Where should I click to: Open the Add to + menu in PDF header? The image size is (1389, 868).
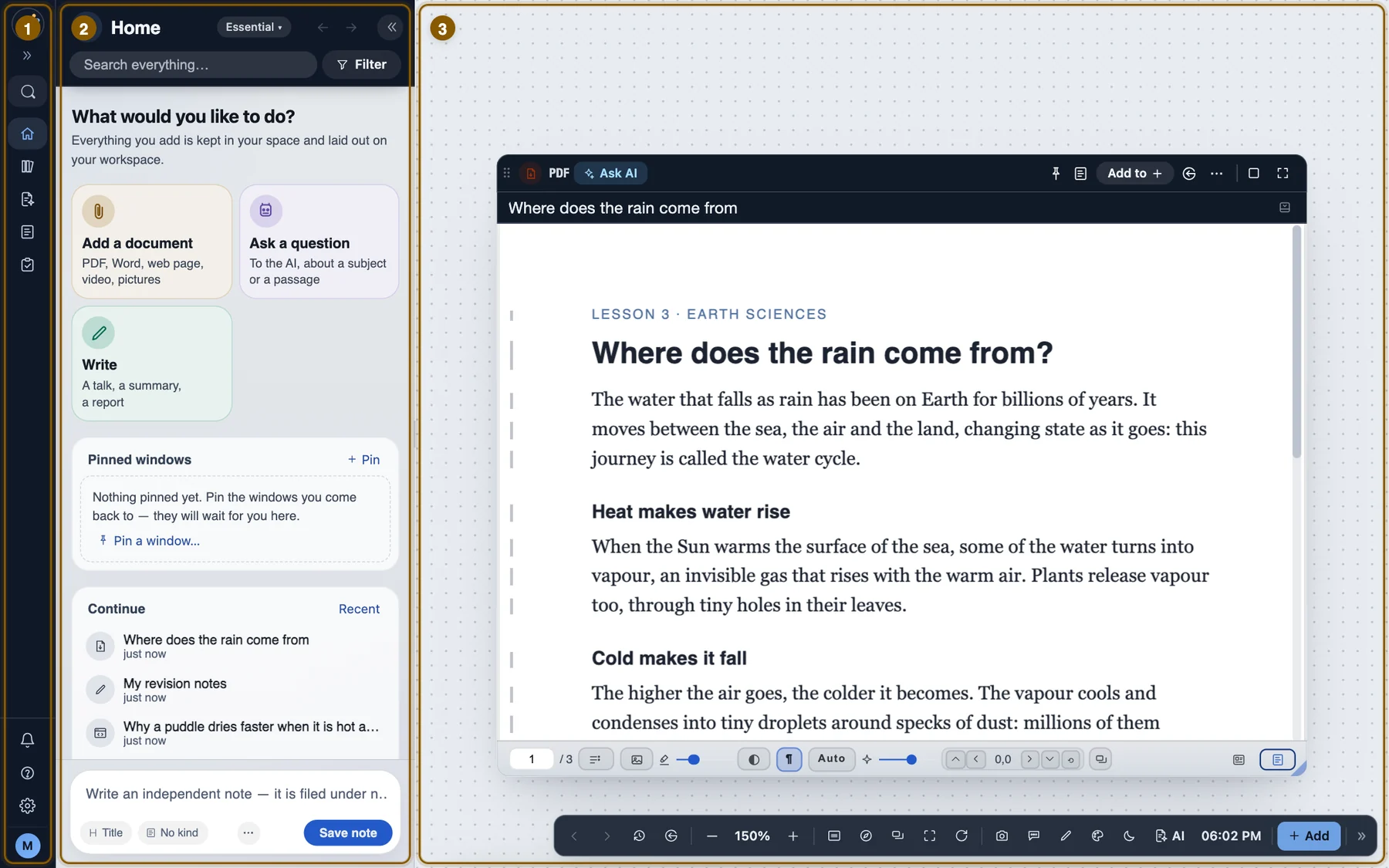pyautogui.click(x=1134, y=174)
